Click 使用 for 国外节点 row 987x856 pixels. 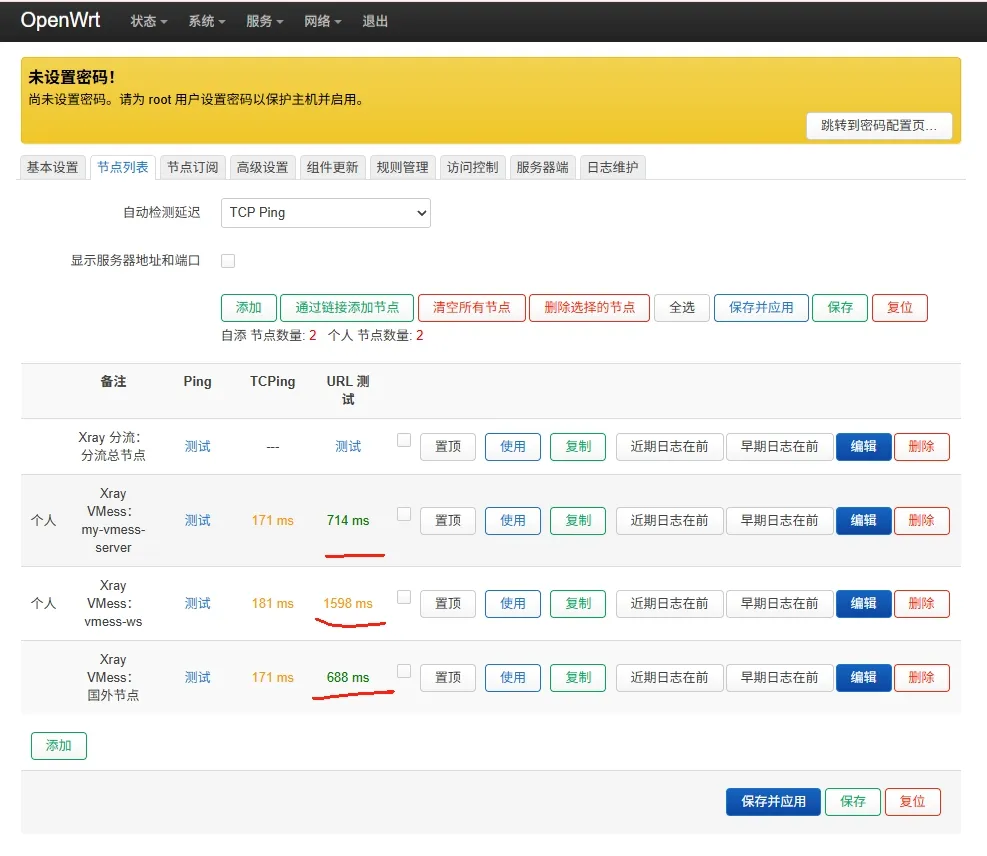pyautogui.click(x=512, y=678)
